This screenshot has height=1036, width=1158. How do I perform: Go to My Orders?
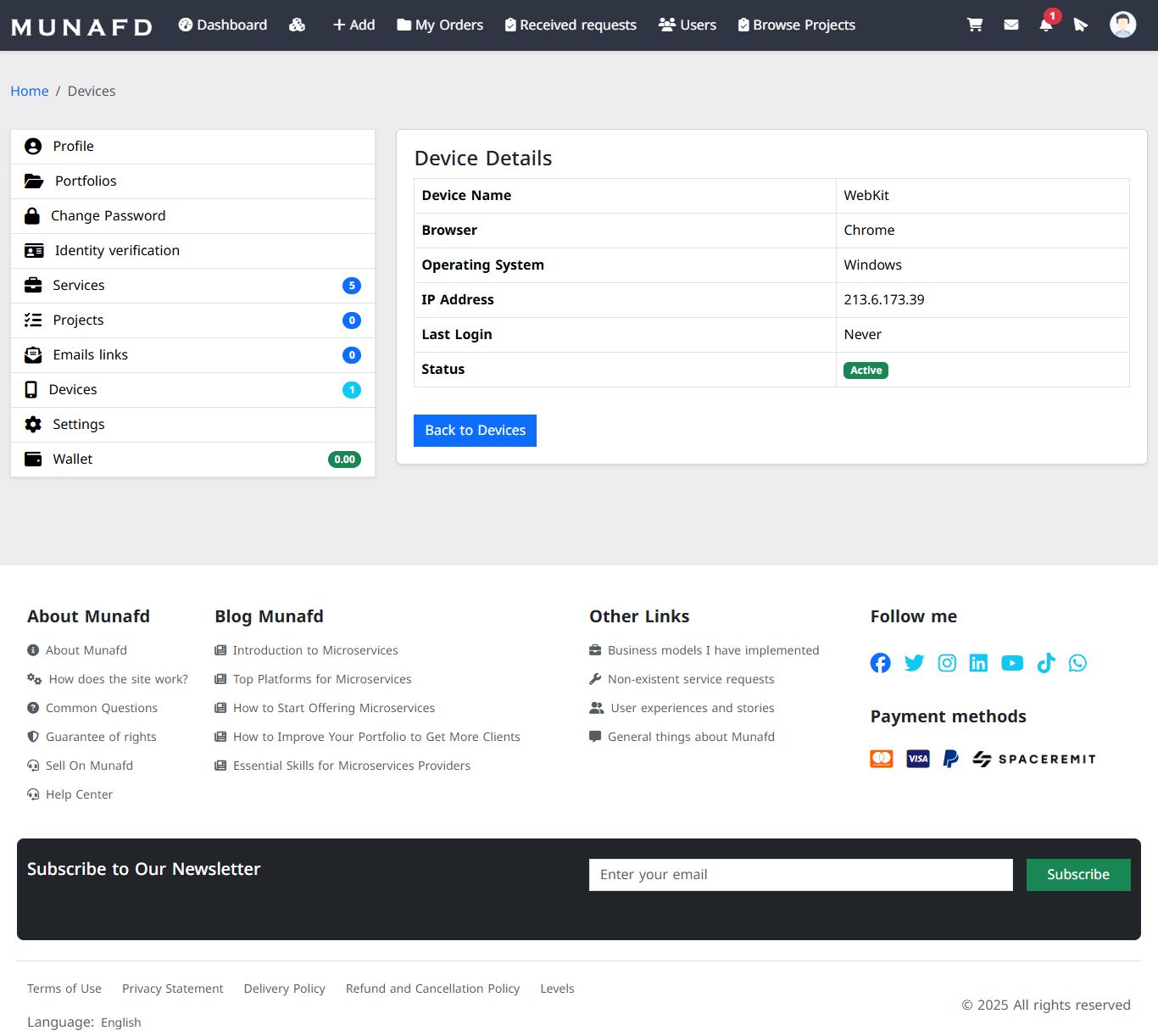click(x=440, y=25)
